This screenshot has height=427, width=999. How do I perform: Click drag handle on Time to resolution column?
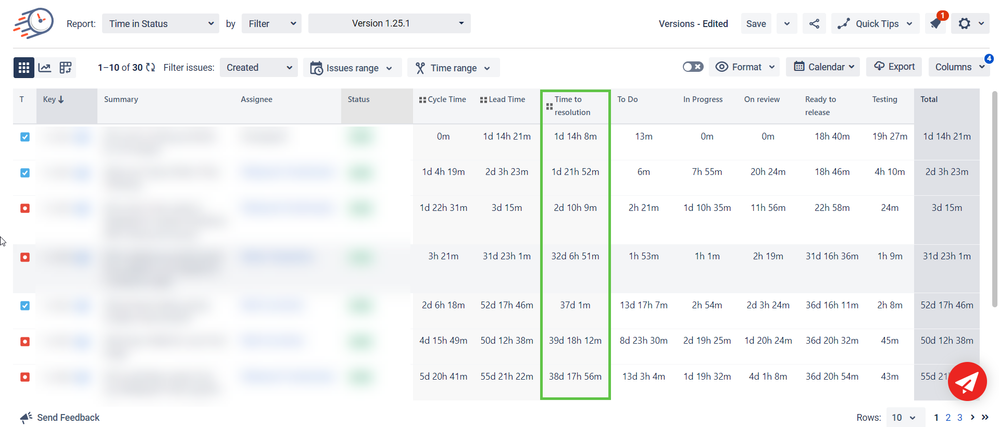549,106
